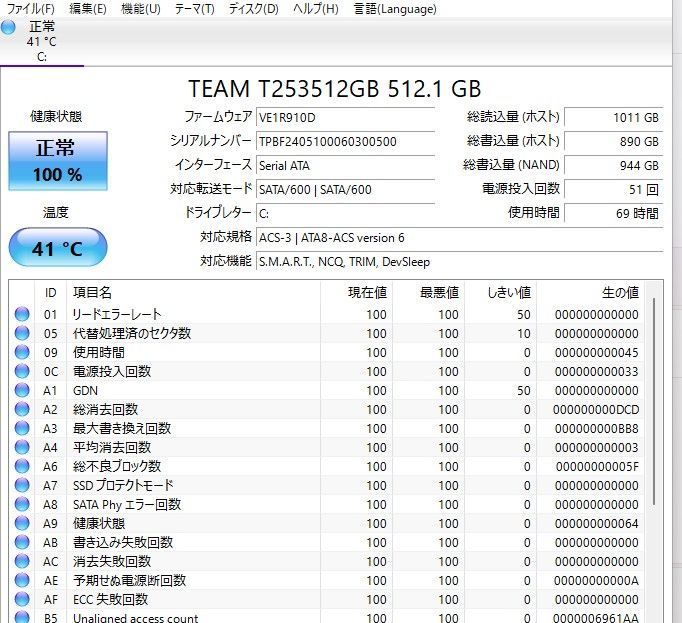
Task: Click the 最悪値 column header
Action: coord(428,293)
